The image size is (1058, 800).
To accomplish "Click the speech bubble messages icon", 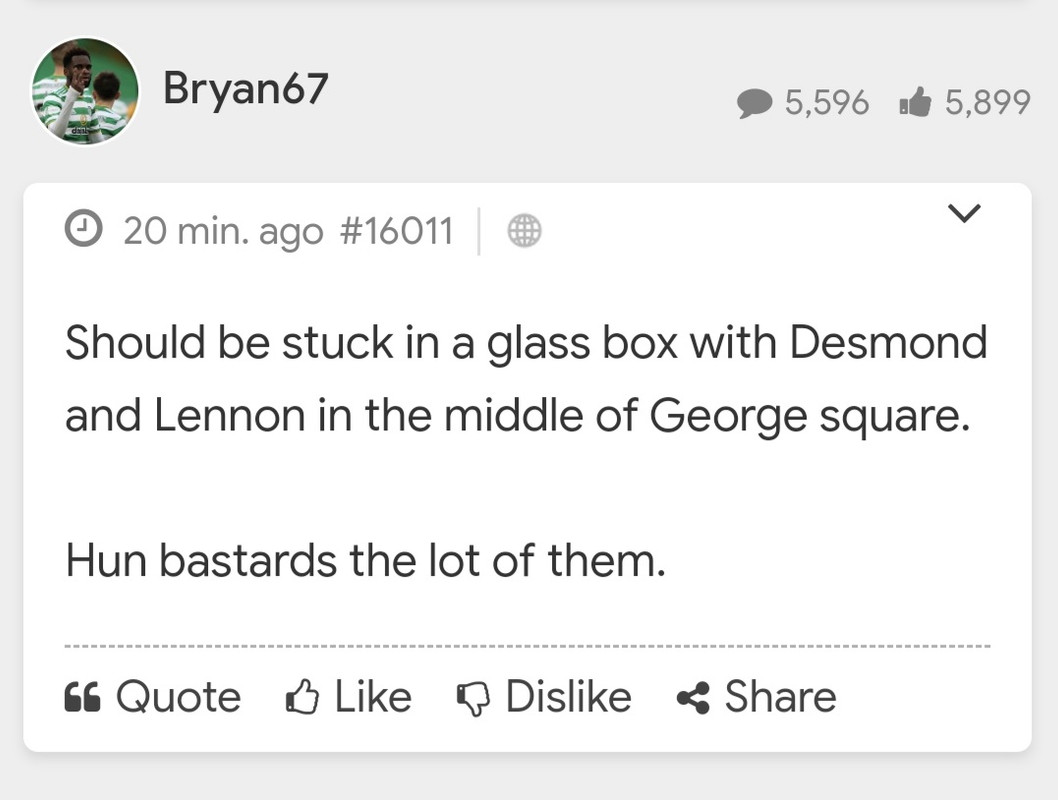I will click(755, 103).
